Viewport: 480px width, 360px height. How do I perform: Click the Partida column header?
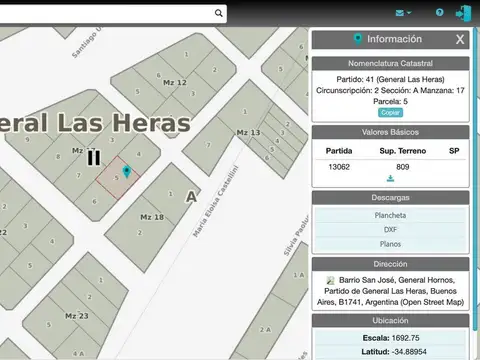coord(339,151)
